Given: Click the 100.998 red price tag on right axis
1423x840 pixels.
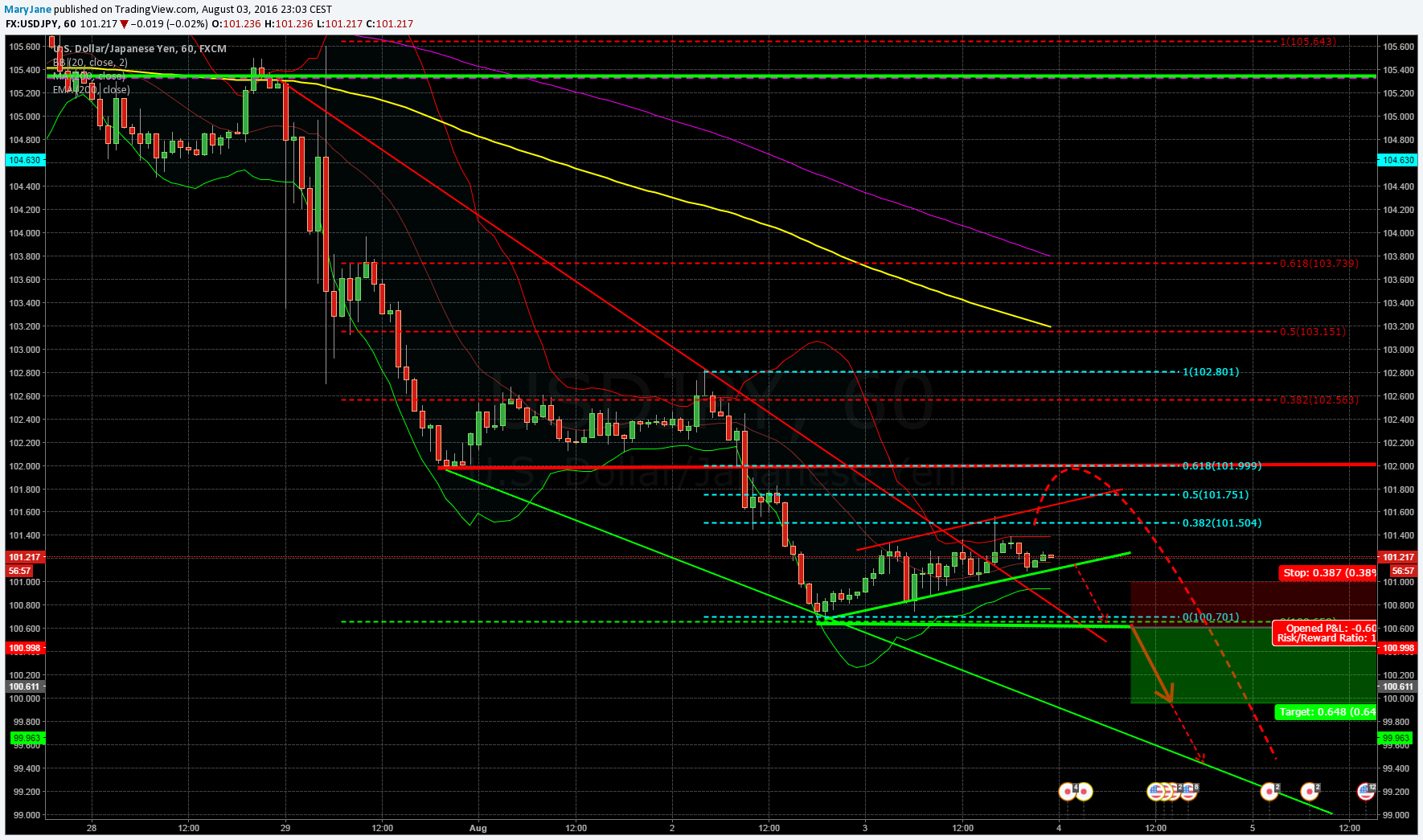Looking at the screenshot, I should tap(1397, 649).
